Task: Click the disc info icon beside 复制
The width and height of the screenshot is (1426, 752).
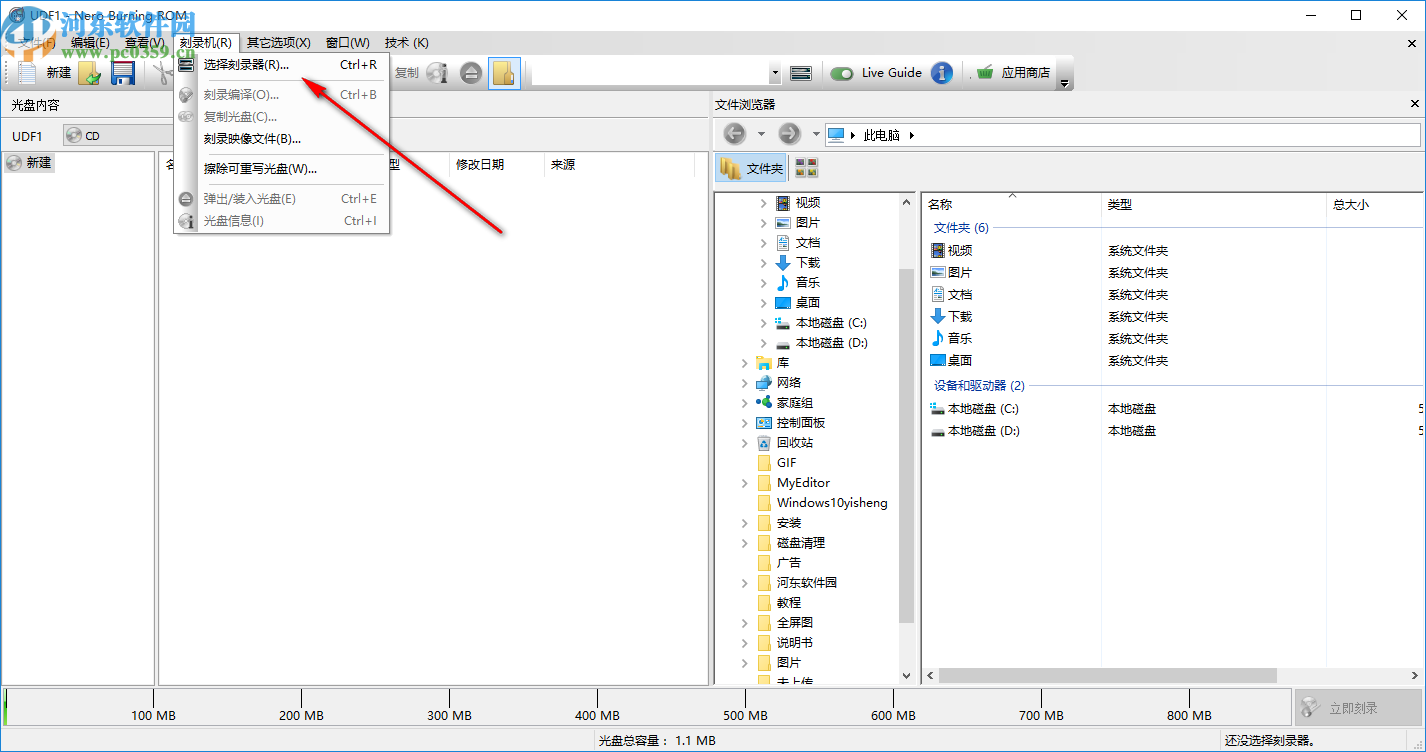Action: (437, 73)
